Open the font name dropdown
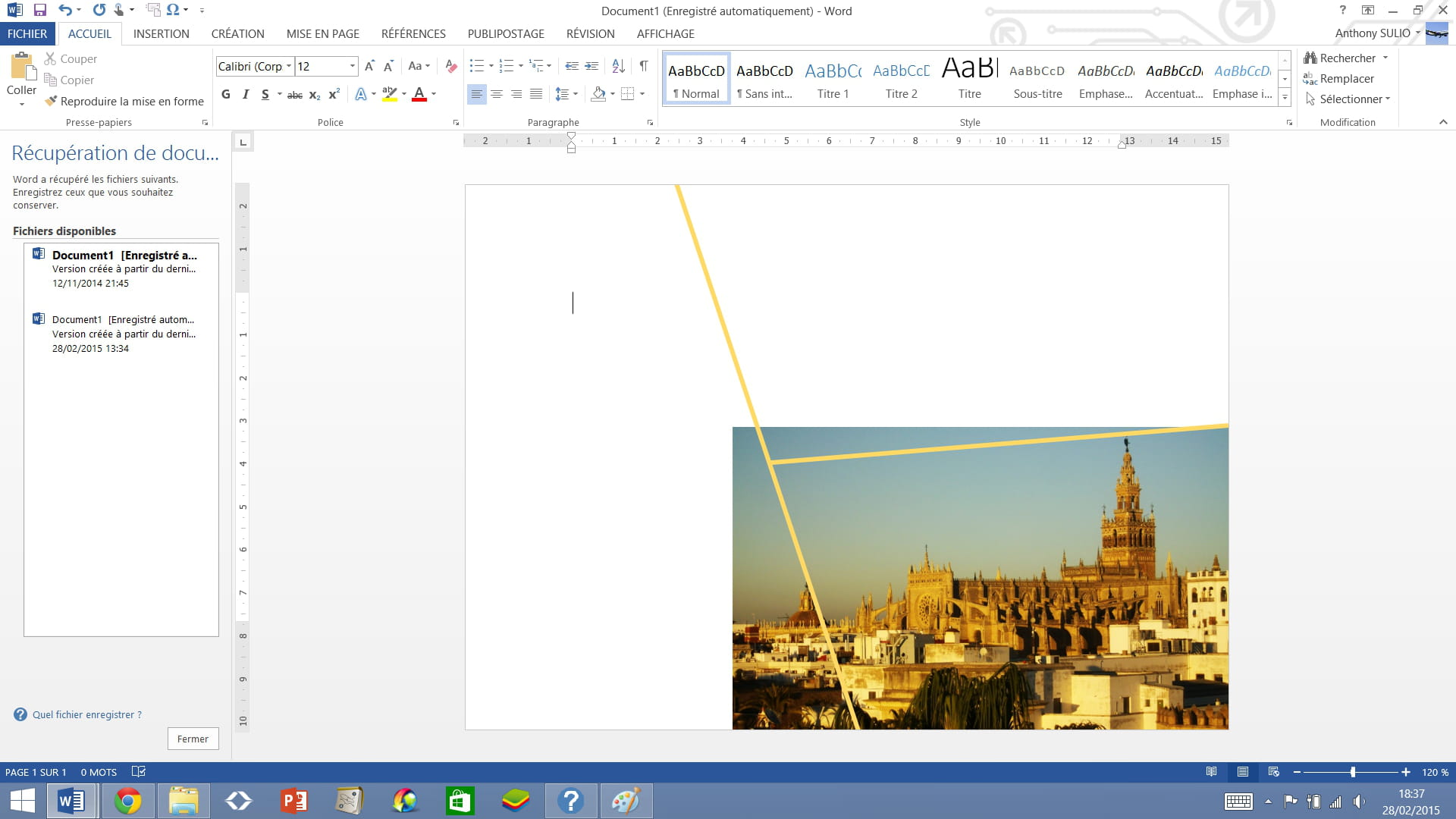Screen dimensions: 1456x819 [288, 66]
